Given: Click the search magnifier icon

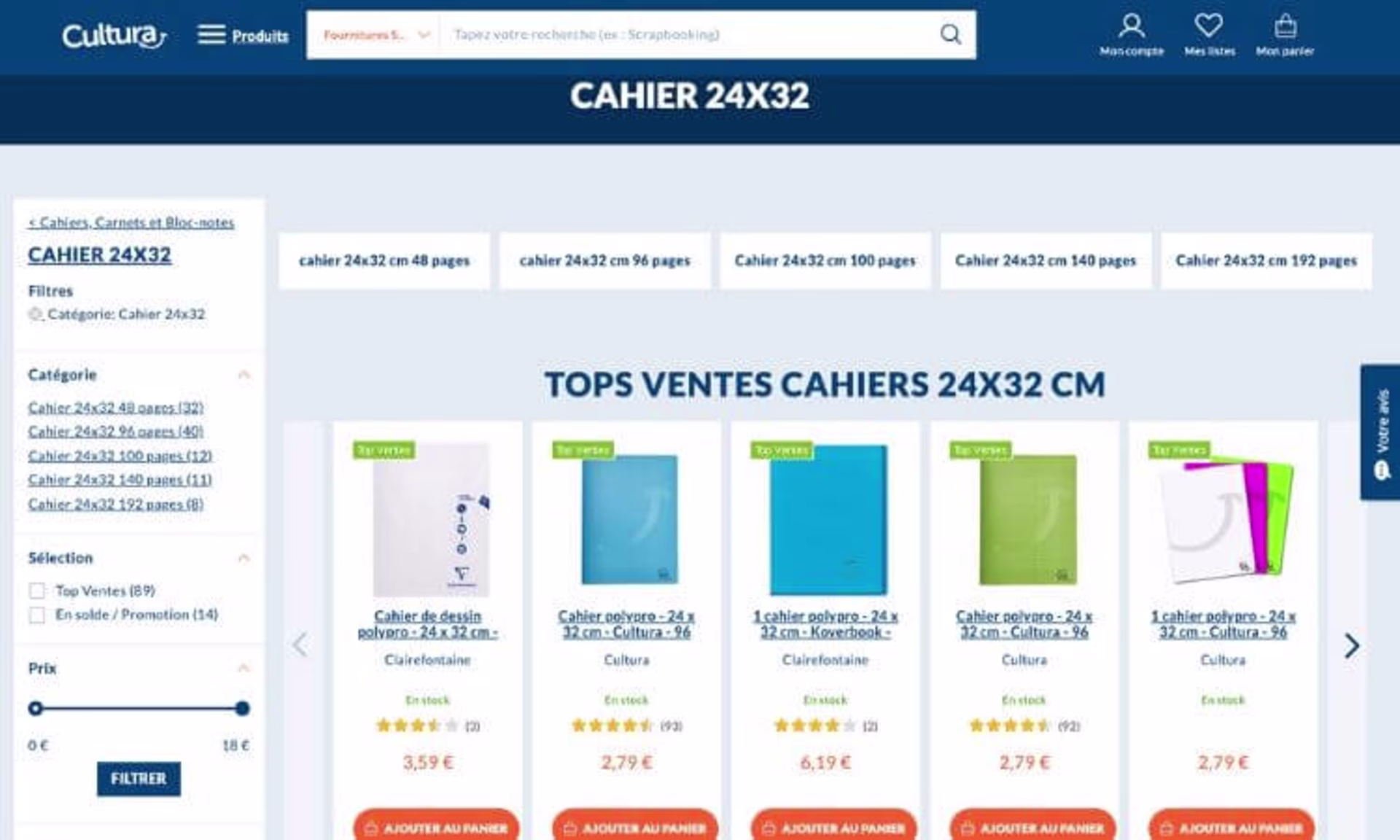Looking at the screenshot, I should pos(950,34).
